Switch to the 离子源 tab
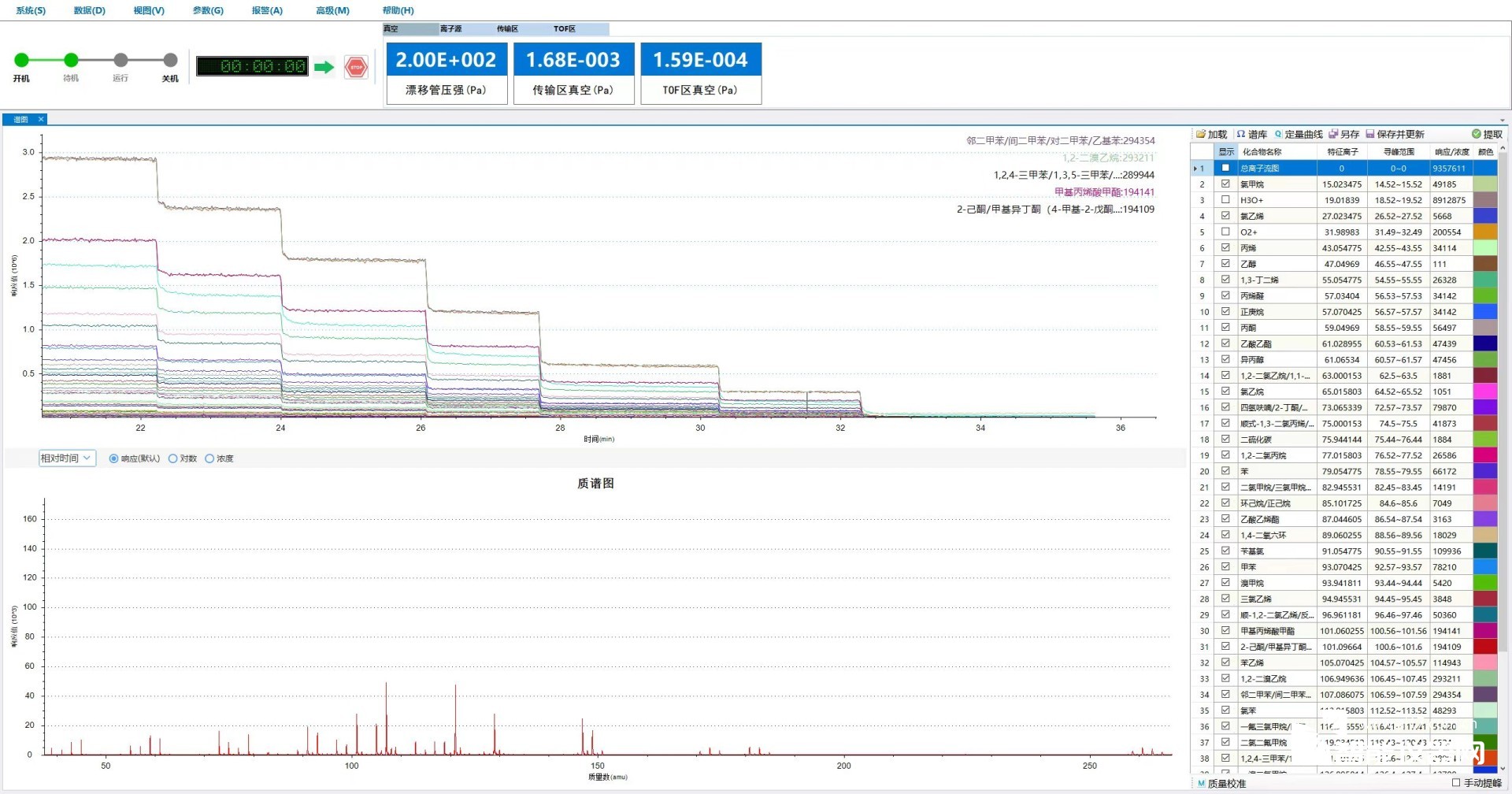 point(467,29)
